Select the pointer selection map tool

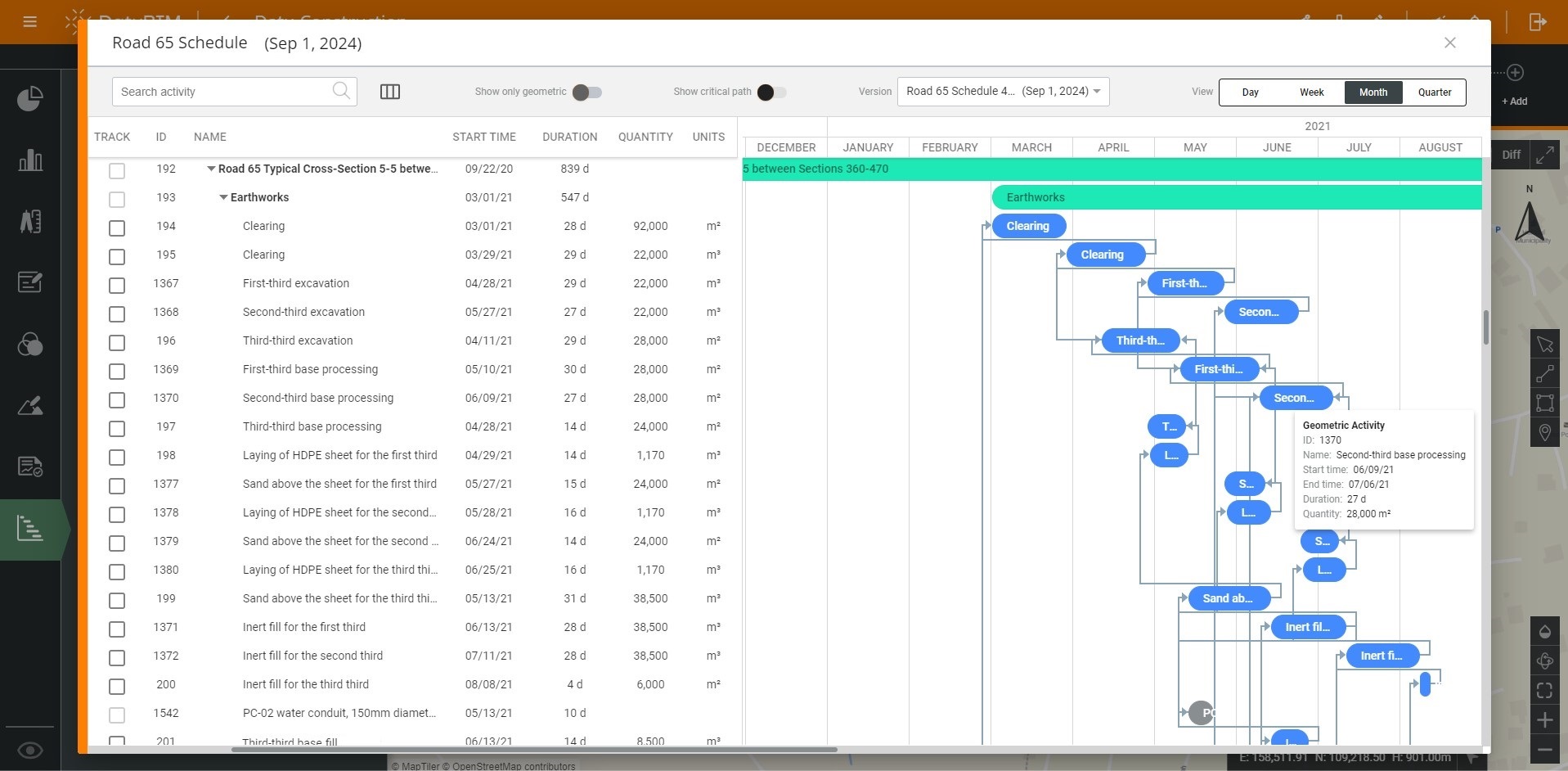pyautogui.click(x=1545, y=345)
